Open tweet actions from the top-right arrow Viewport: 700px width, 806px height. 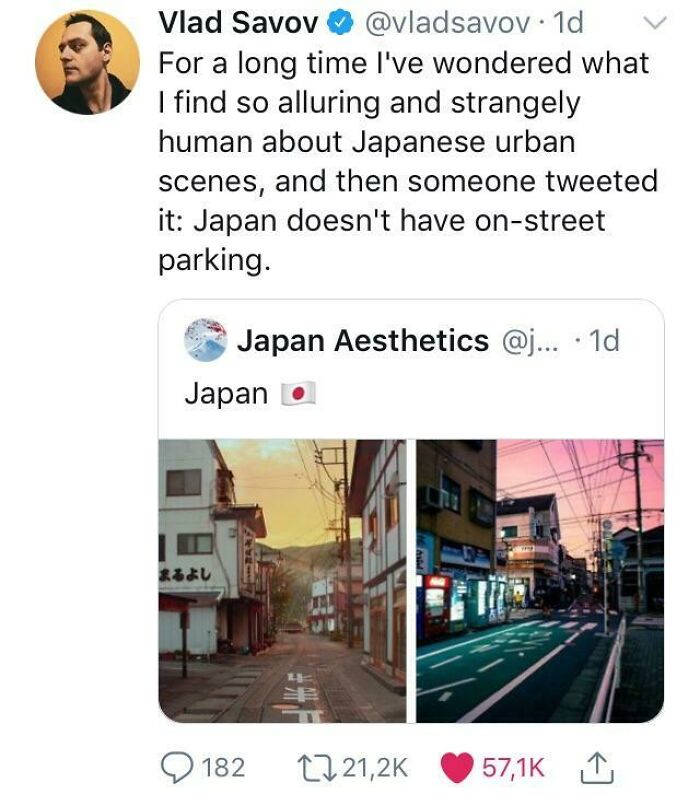click(655, 22)
